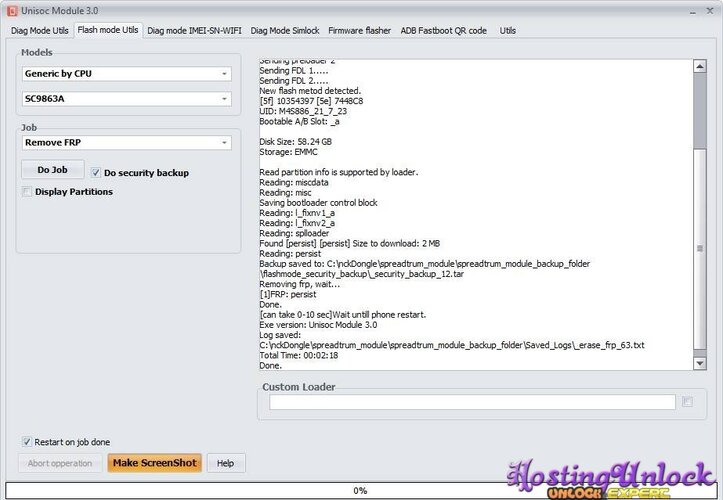
Task: Click log line 'Removing frp, wait...'
Action: pos(300,284)
